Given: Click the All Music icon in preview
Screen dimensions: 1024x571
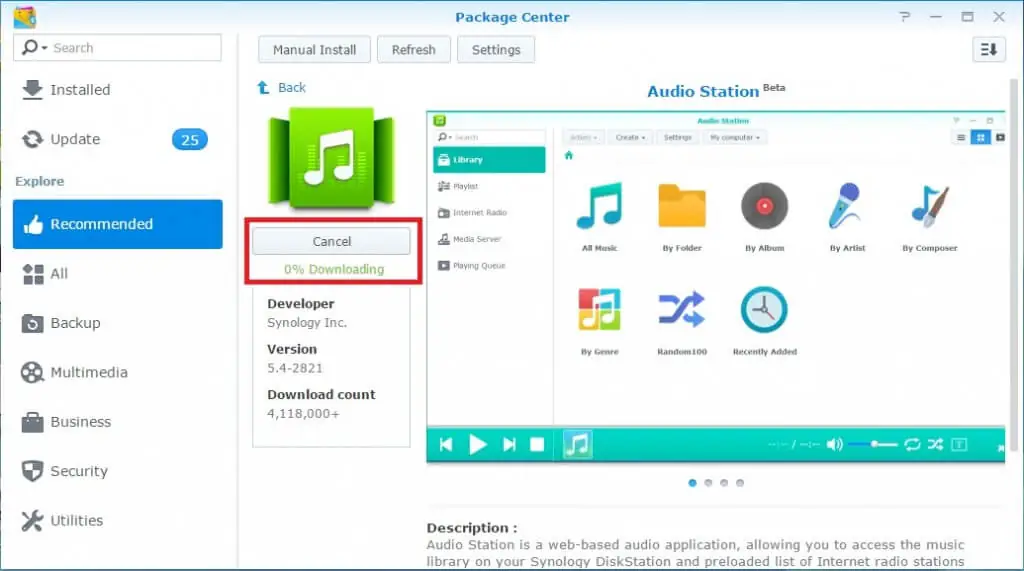Looking at the screenshot, I should point(600,206).
